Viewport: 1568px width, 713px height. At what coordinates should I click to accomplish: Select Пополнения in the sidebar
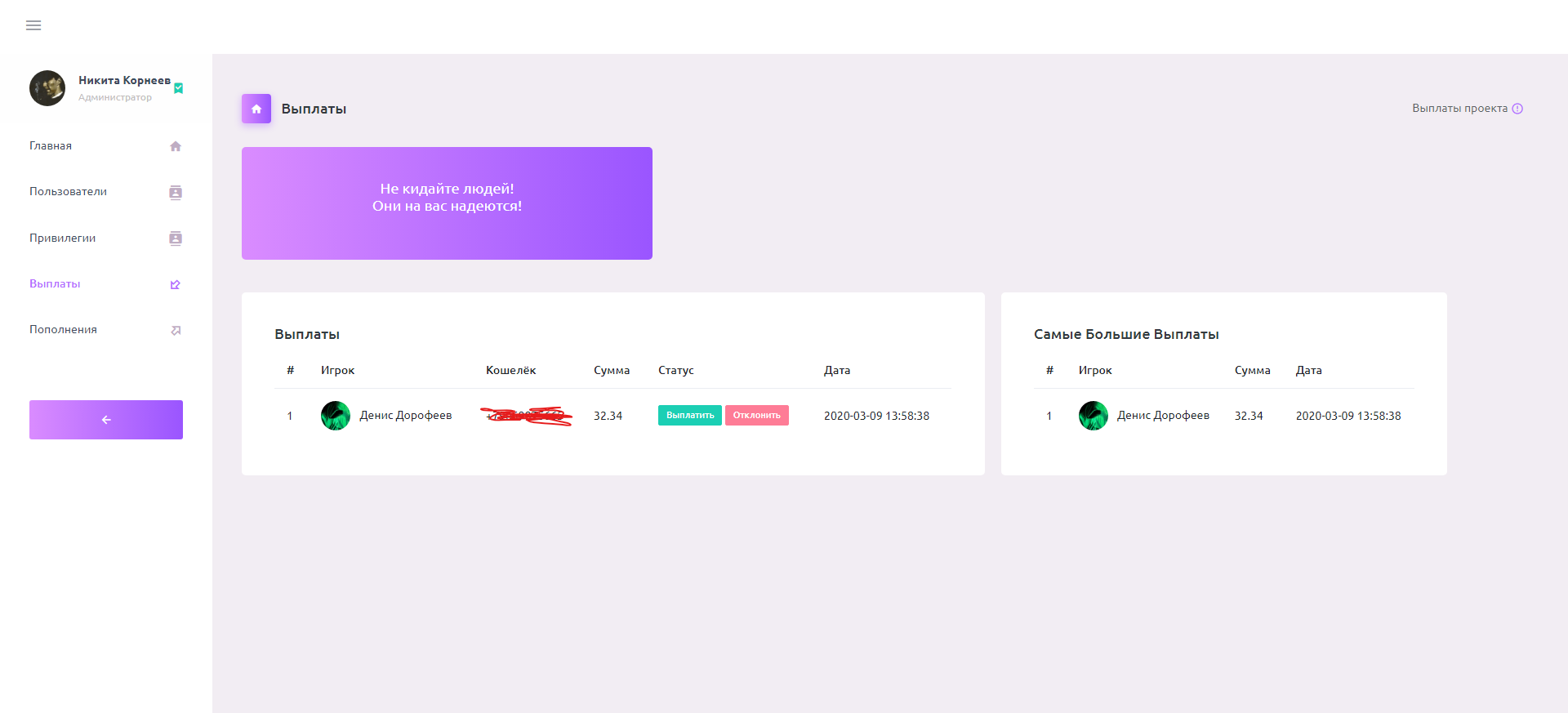click(63, 330)
